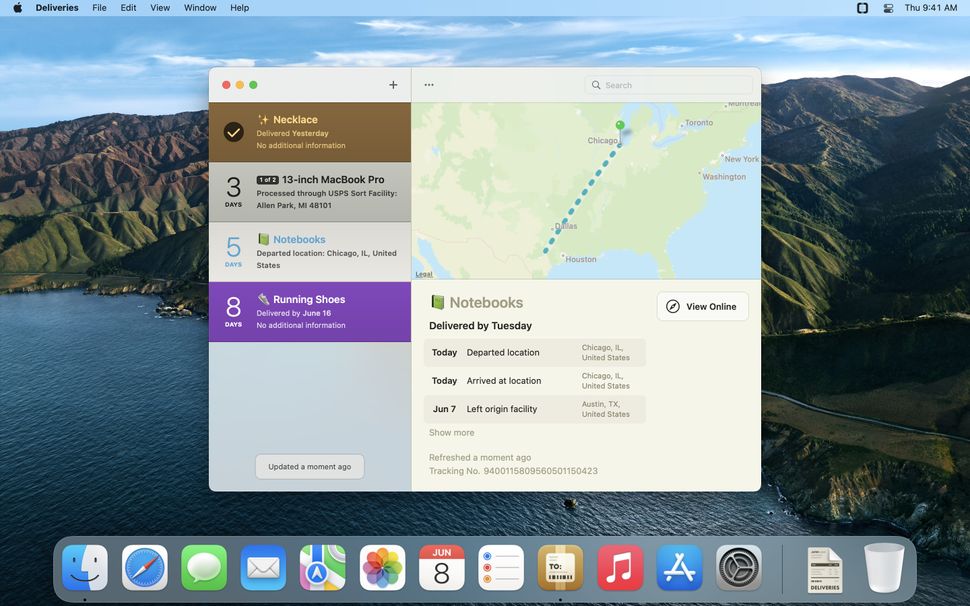Screen dimensions: 970x606
Task: Launch Safari from the Dock
Action: [144, 567]
